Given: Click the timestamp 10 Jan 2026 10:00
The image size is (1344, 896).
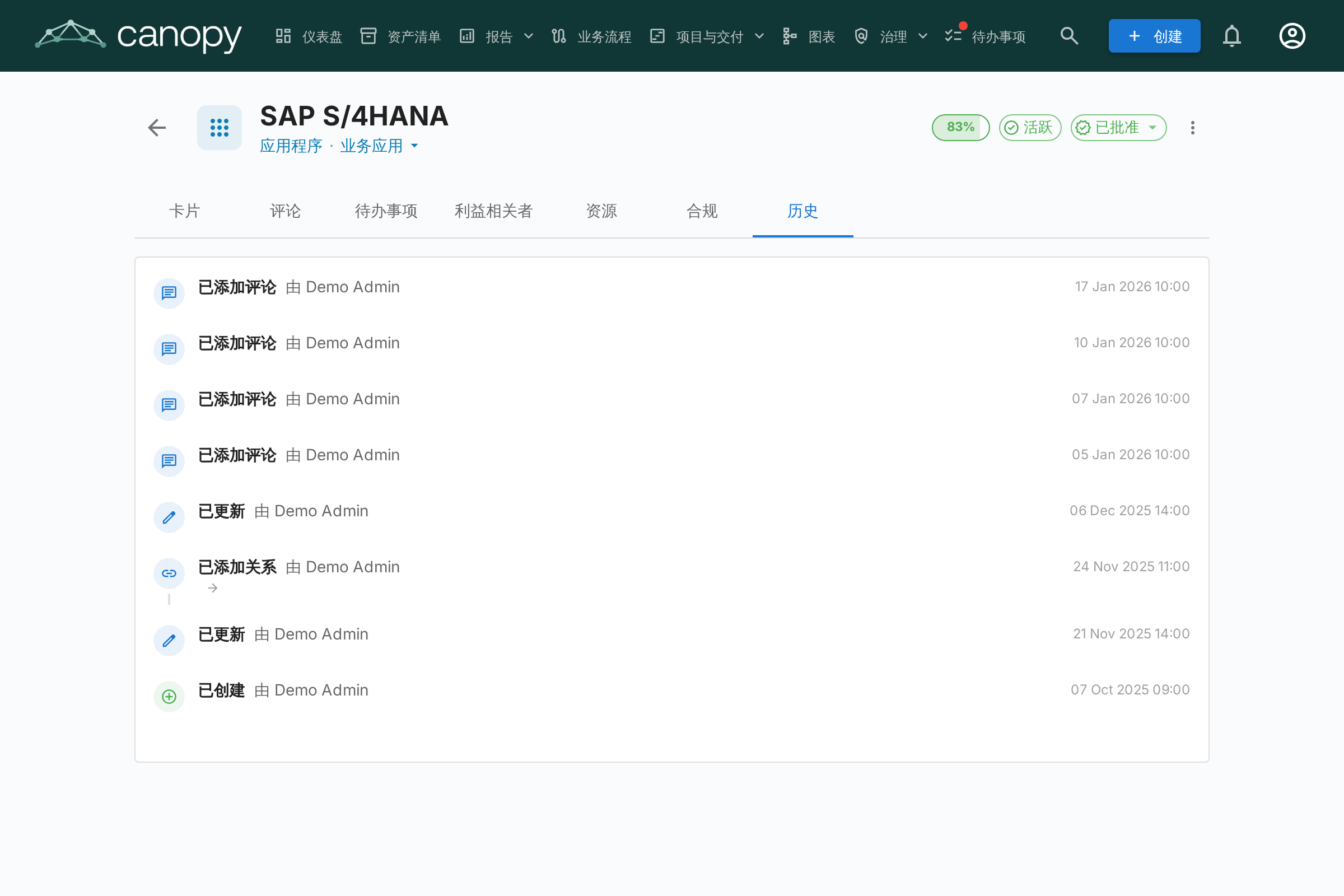Looking at the screenshot, I should pyautogui.click(x=1131, y=342).
